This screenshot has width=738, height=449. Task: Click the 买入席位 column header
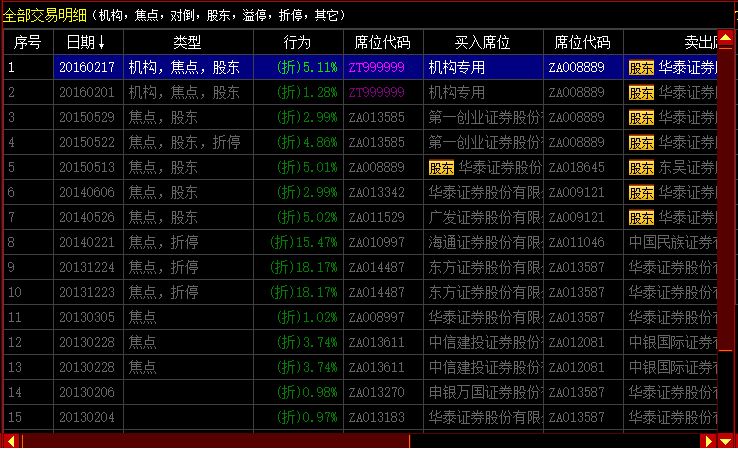pyautogui.click(x=482, y=43)
